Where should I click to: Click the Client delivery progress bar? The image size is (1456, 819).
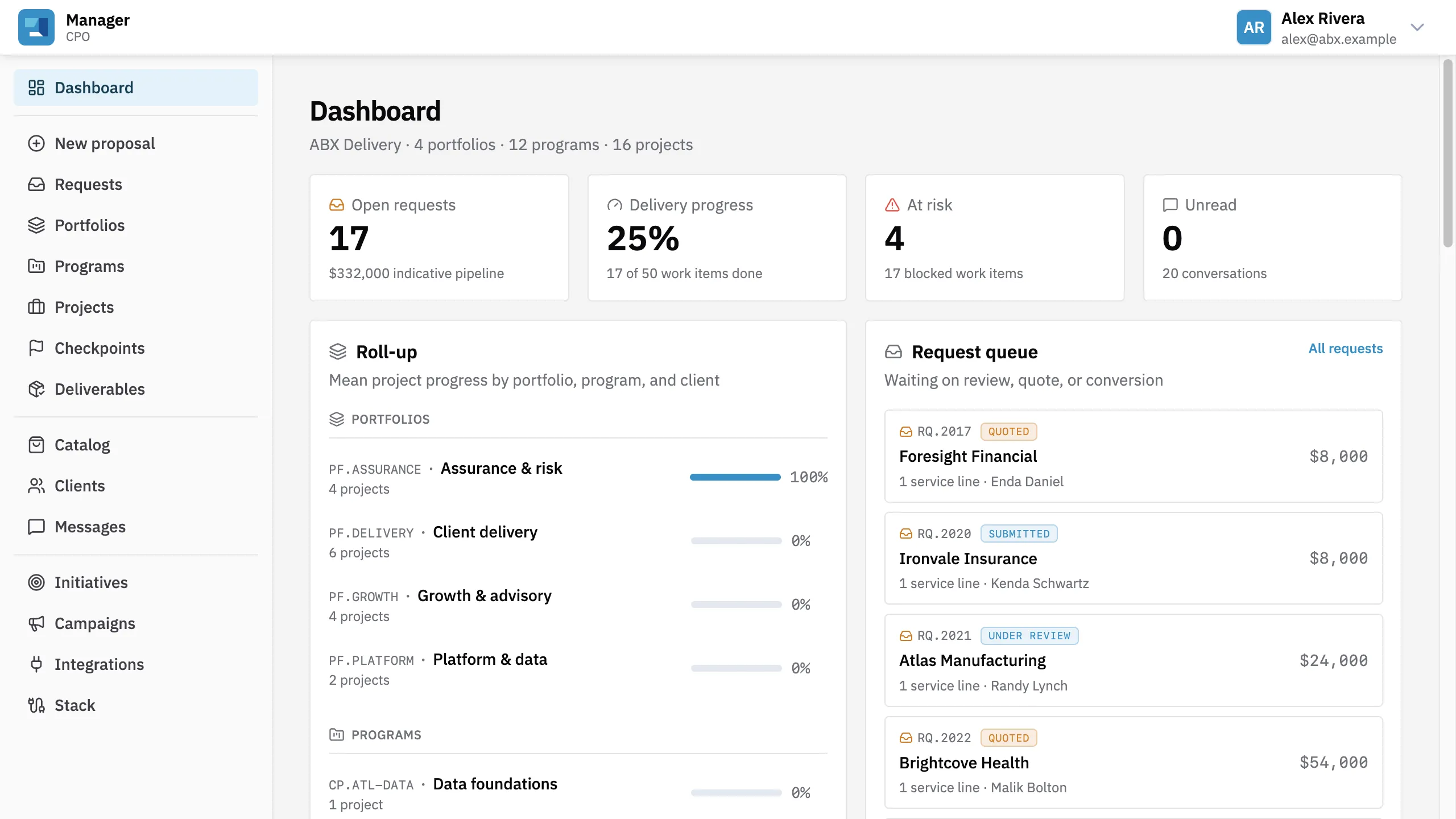(x=736, y=541)
